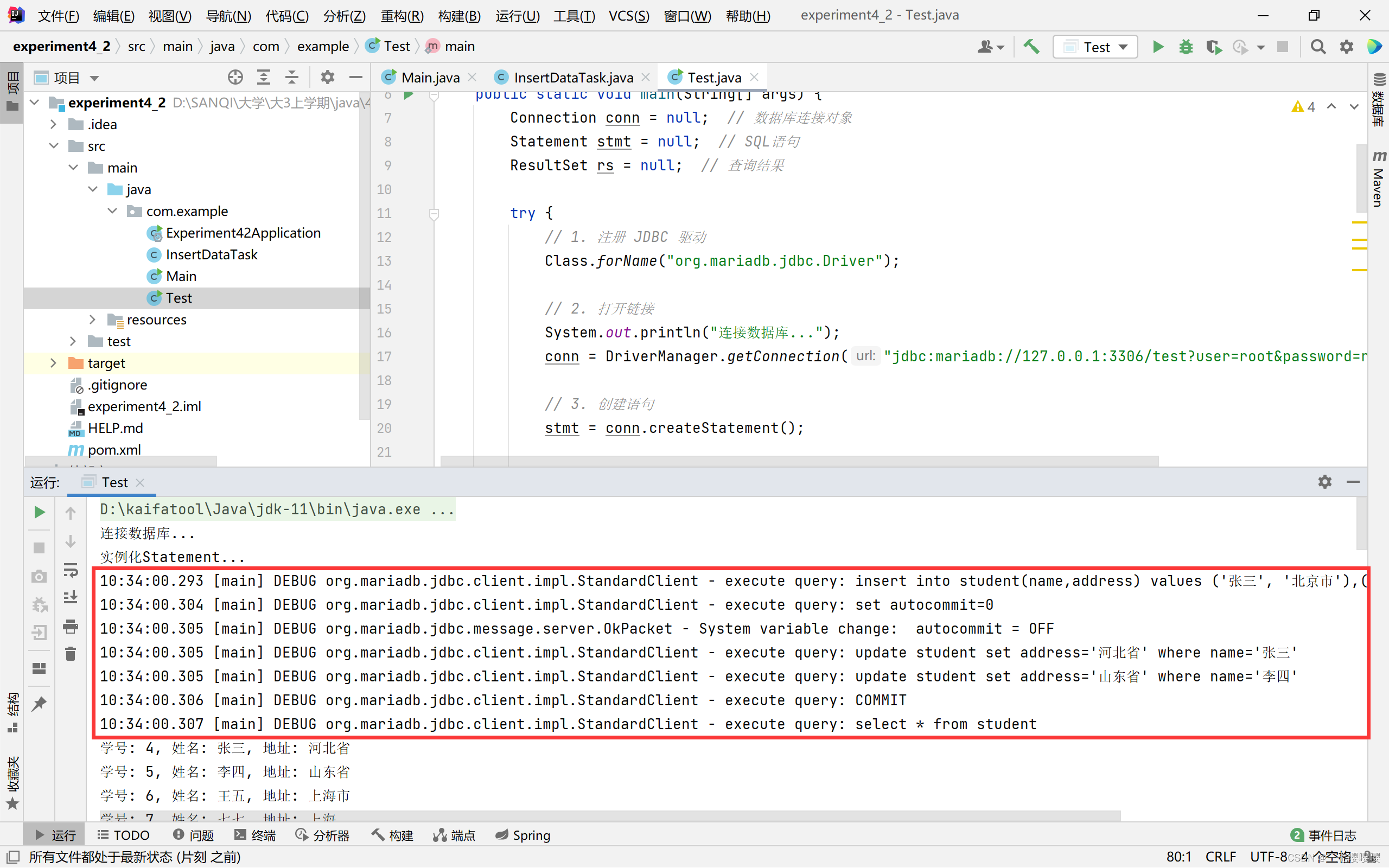Pin the Test run tab
This screenshot has width=1389, height=868.
point(39,703)
